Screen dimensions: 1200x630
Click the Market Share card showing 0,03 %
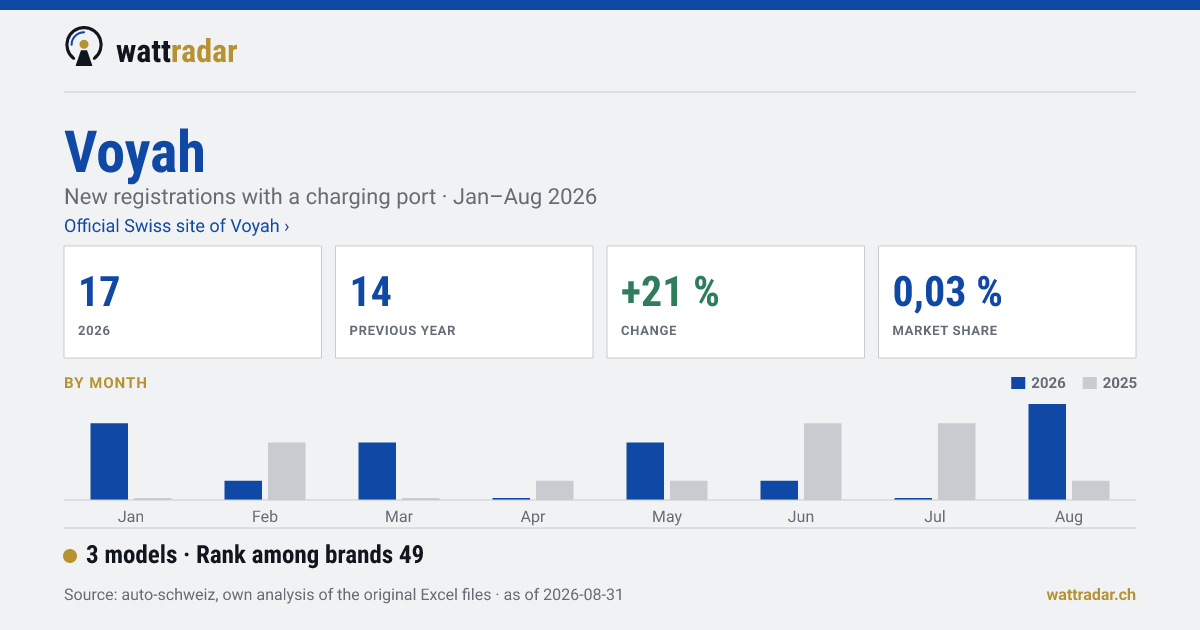[1007, 302]
